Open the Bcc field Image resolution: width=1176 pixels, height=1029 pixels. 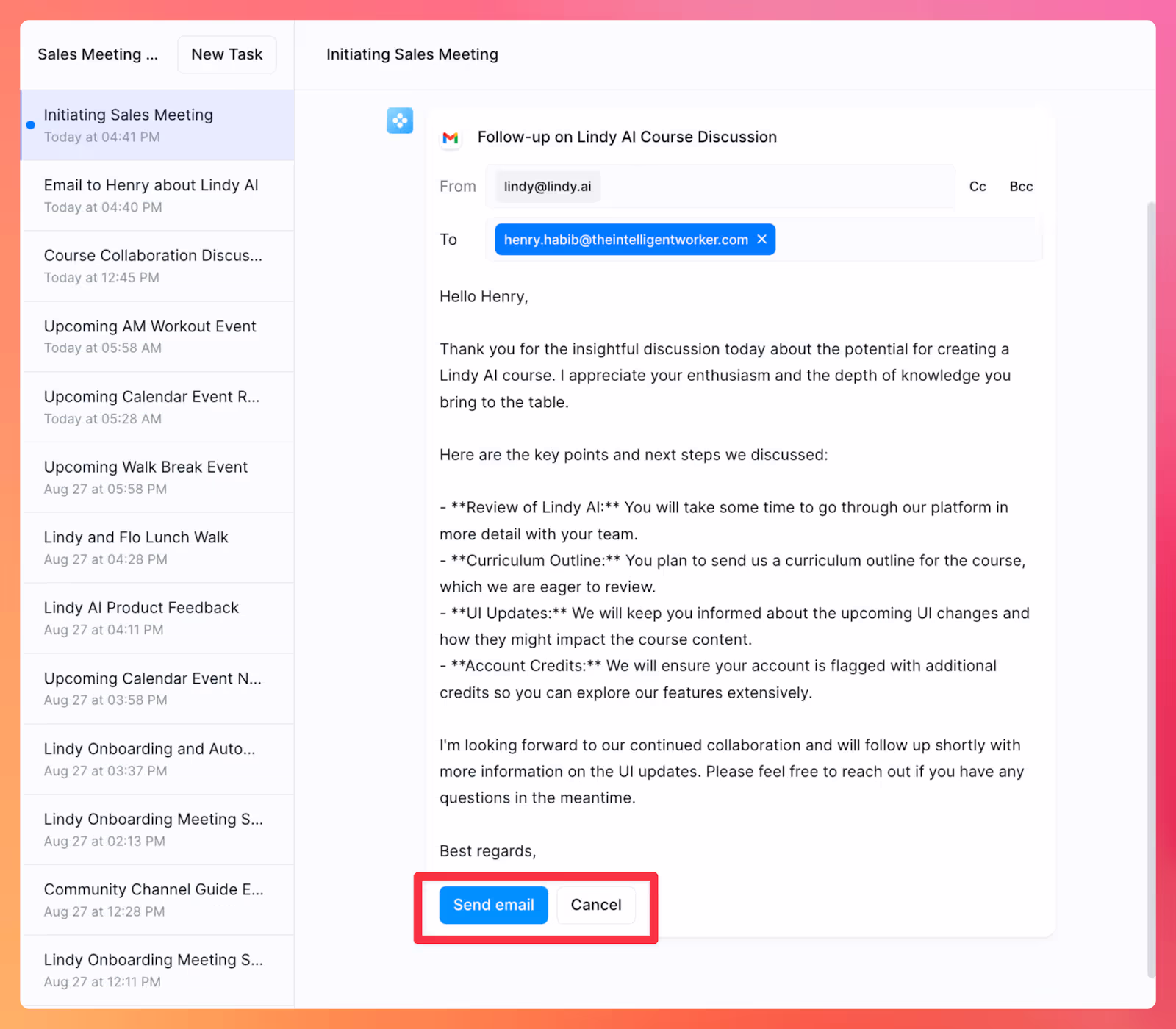click(x=1021, y=187)
